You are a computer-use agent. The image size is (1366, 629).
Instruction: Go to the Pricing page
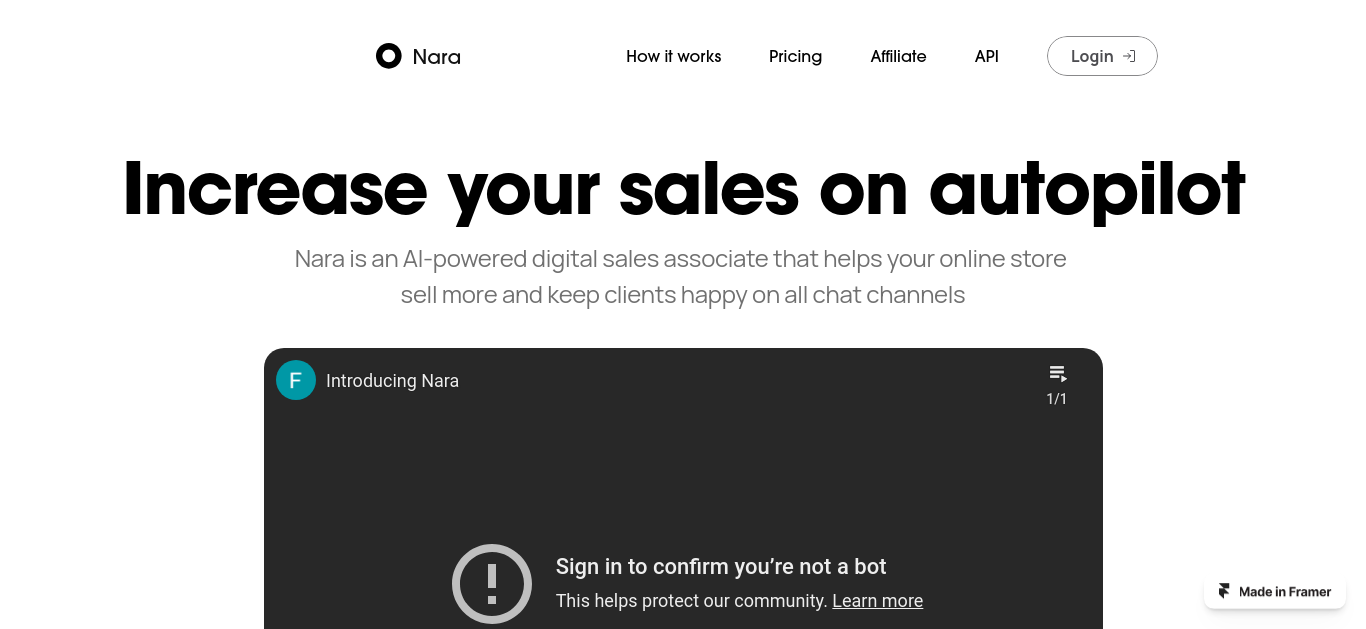tap(795, 56)
